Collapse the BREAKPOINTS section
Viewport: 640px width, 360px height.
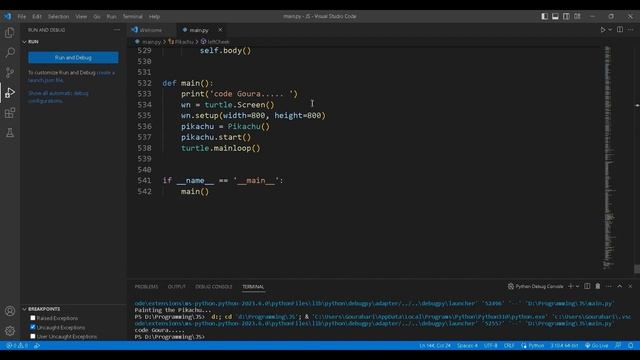(x=73, y=309)
